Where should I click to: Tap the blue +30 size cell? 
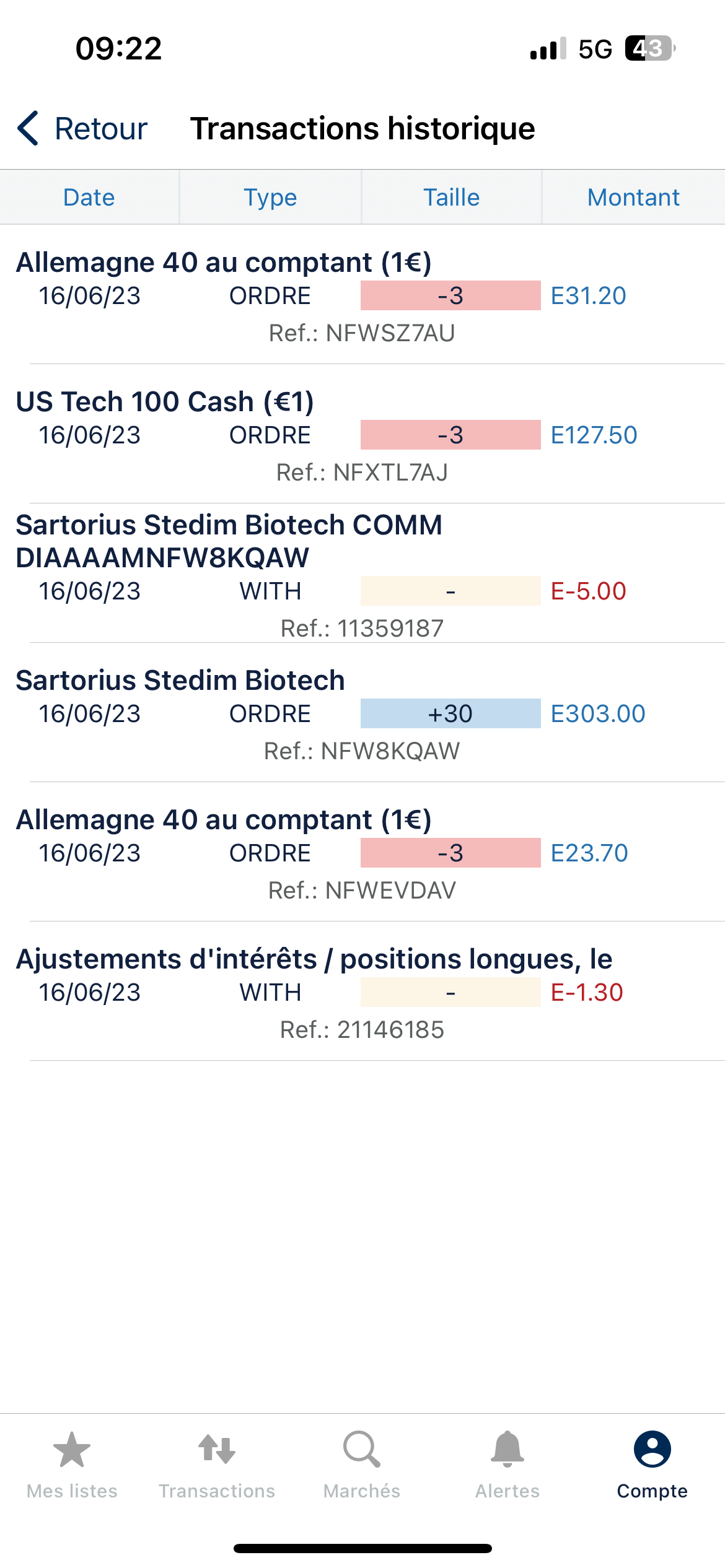(x=450, y=713)
